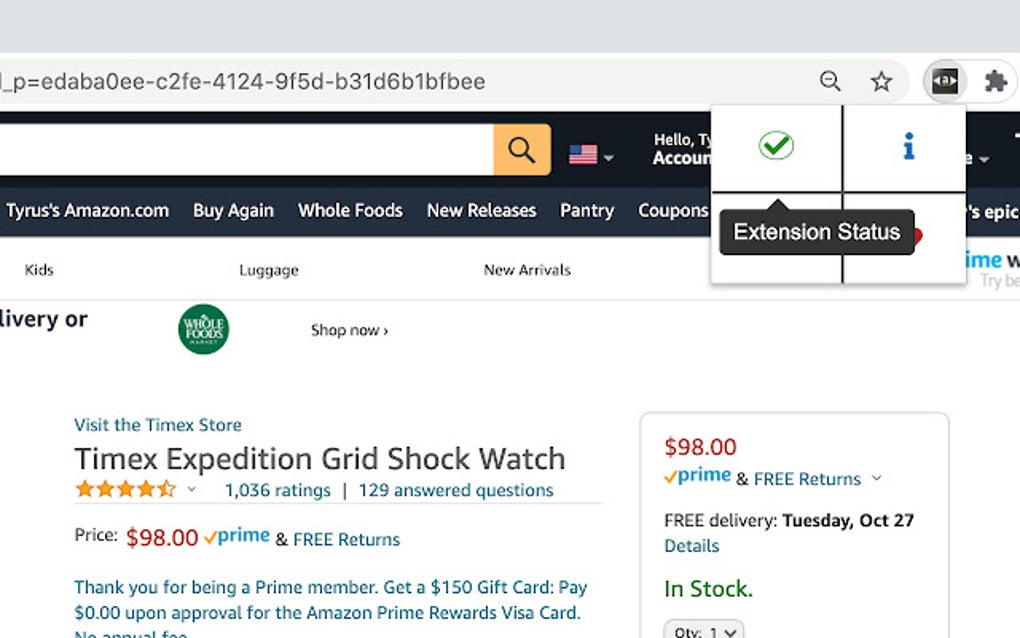
Task: Visit the Timex Store
Action: 157,425
